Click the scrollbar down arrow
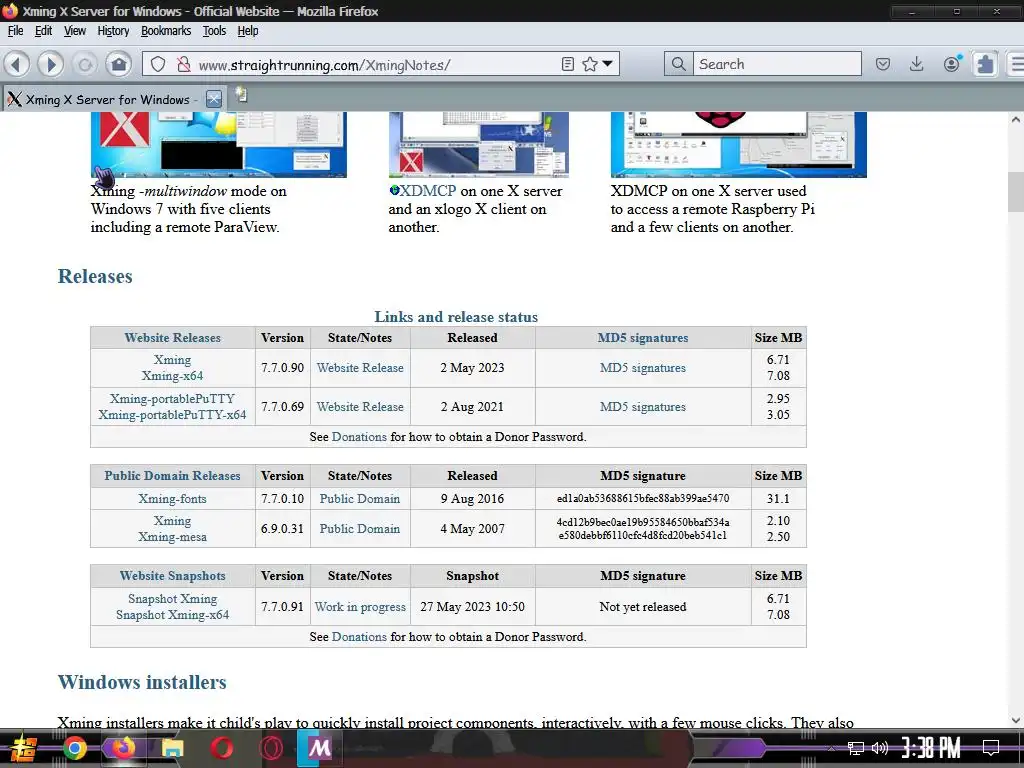Viewport: 1024px width, 768px height. 1016,720
